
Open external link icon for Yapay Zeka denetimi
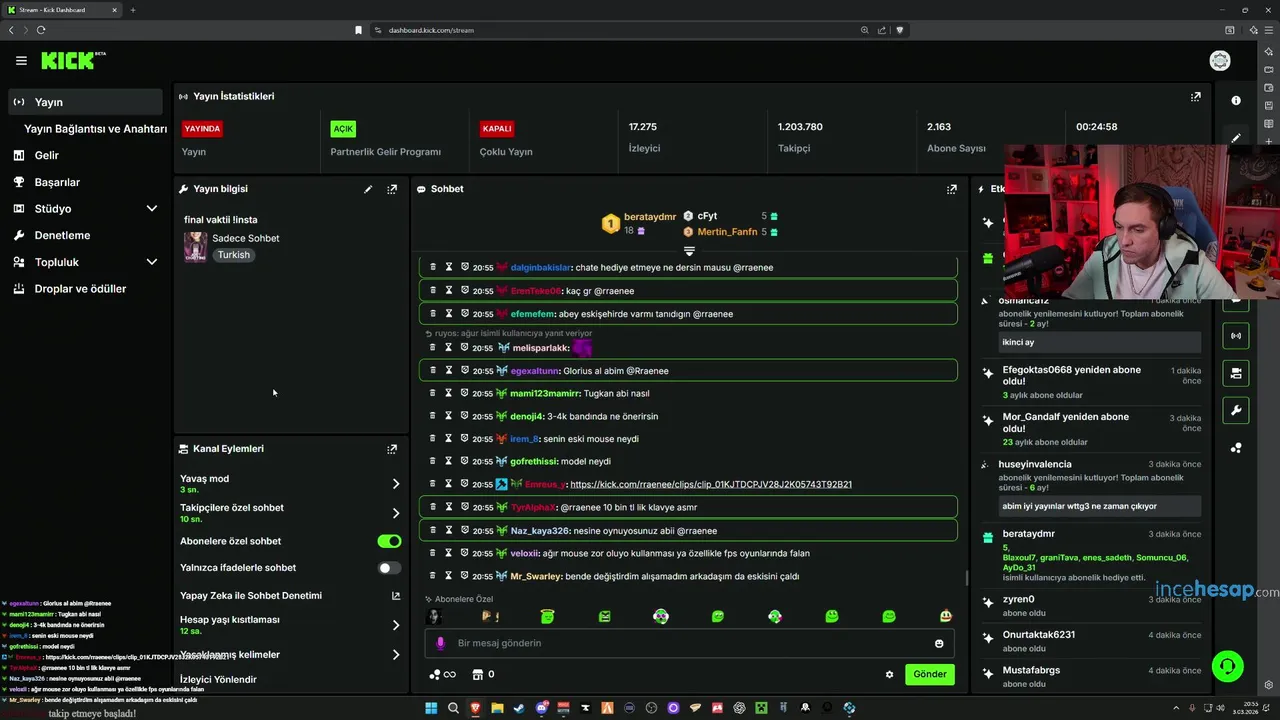click(396, 596)
